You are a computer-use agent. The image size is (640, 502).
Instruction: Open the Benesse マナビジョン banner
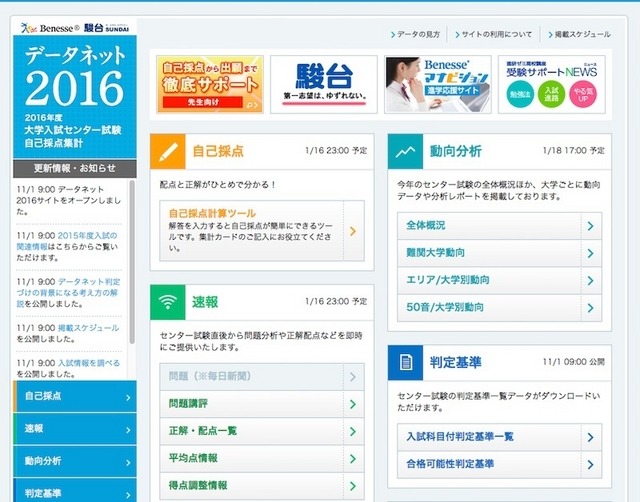[x=438, y=84]
